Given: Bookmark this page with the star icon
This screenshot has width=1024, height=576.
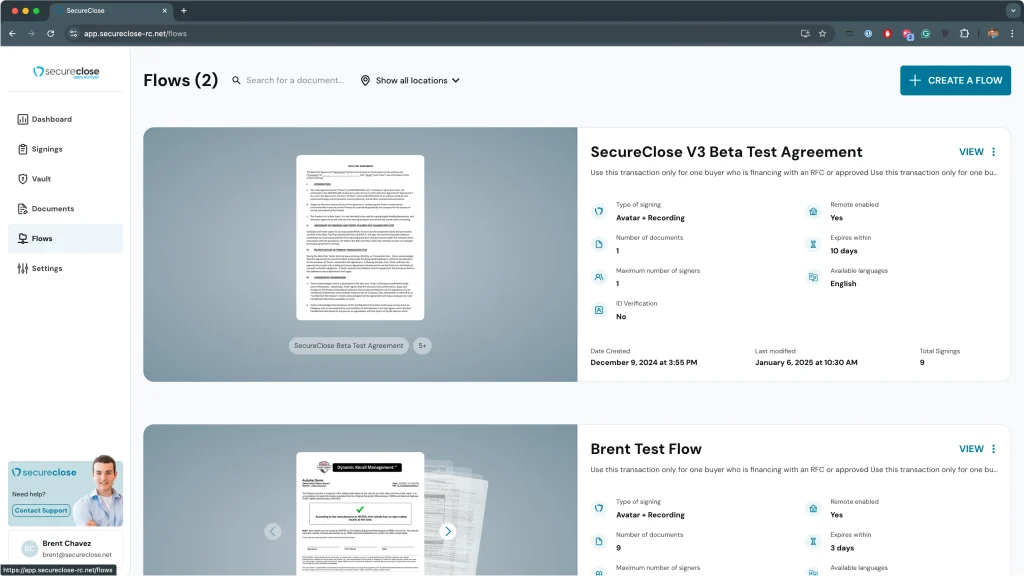Looking at the screenshot, I should tap(822, 33).
